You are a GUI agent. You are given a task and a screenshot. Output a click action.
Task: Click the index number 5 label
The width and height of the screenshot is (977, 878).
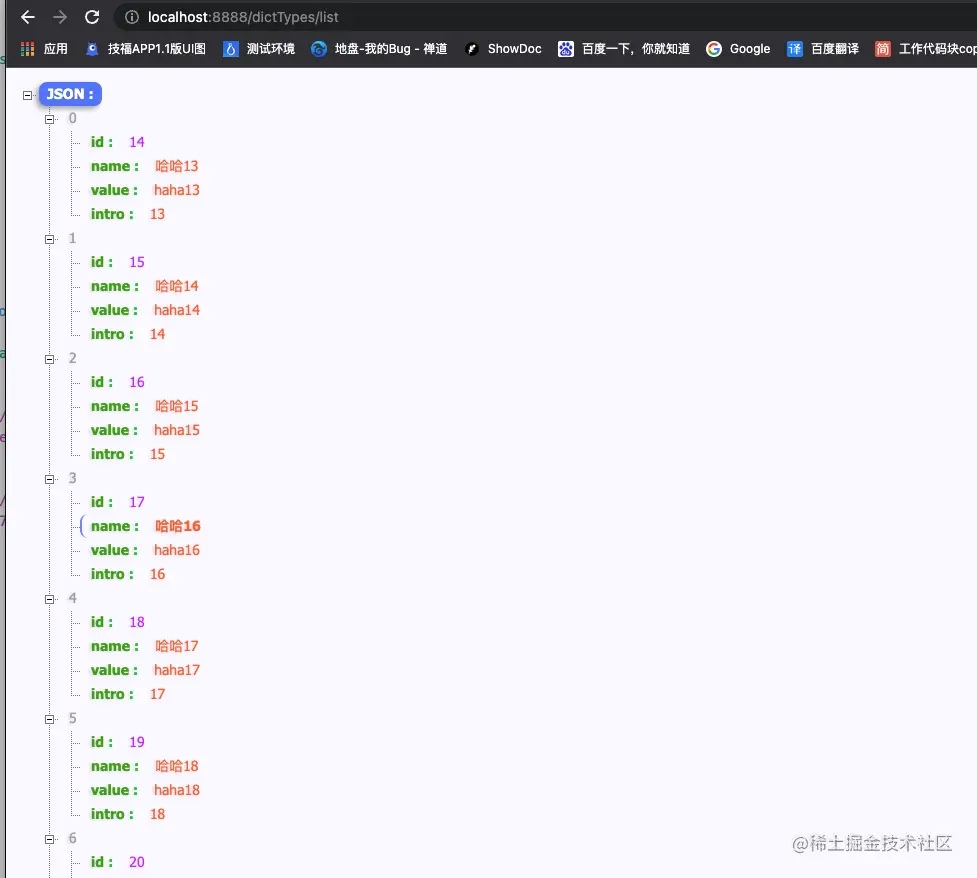[72, 718]
